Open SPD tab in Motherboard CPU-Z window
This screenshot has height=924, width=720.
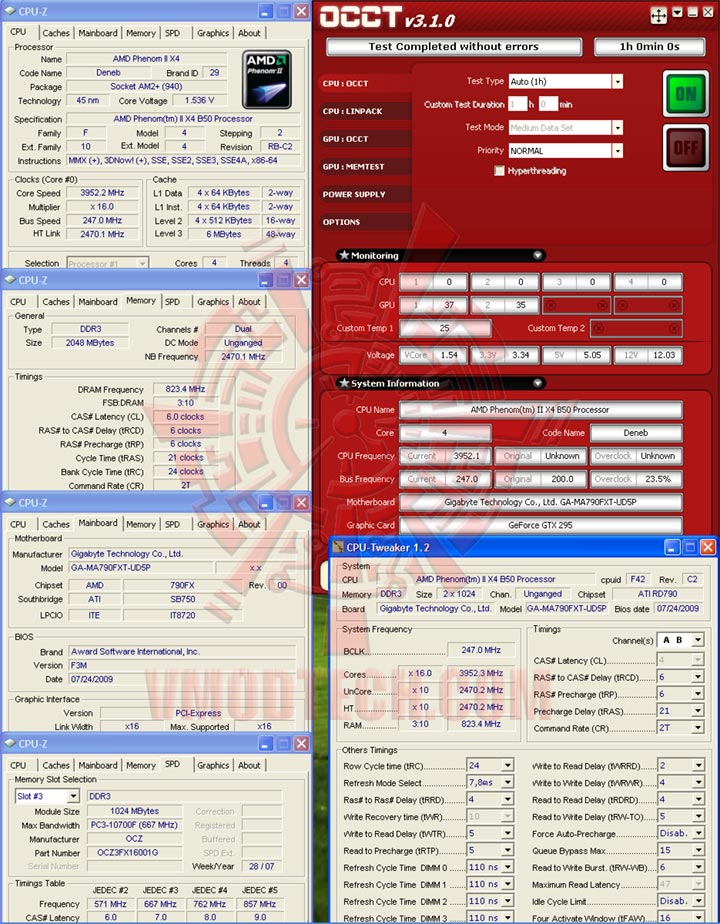172,524
